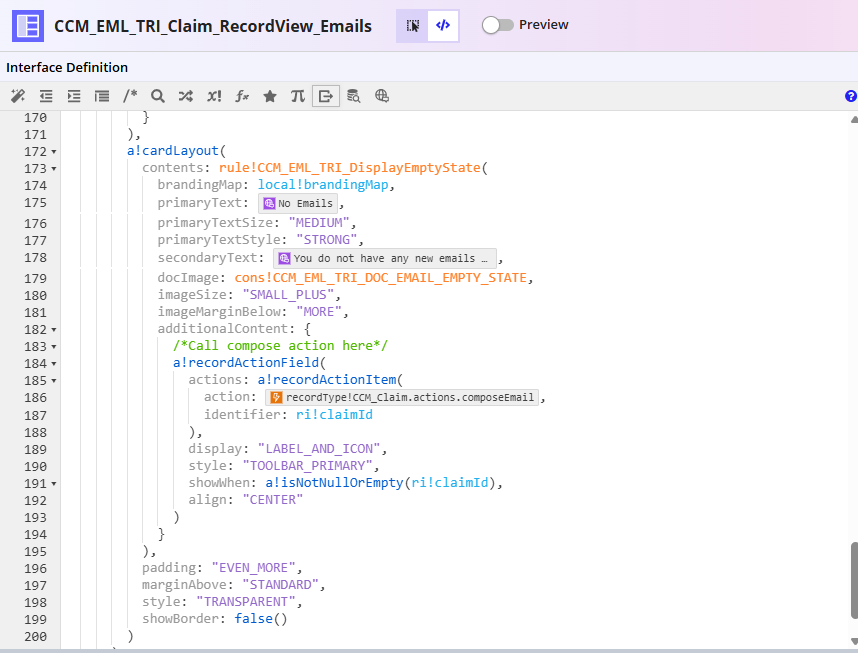This screenshot has height=663, width=858.
Task: Click line number 200 in the gutter
Action: coord(36,636)
